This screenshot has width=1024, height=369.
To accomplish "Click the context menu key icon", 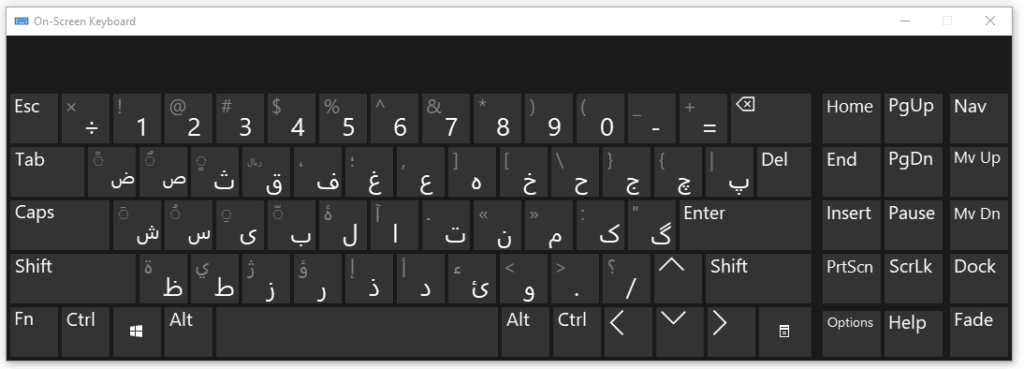I will (x=784, y=332).
